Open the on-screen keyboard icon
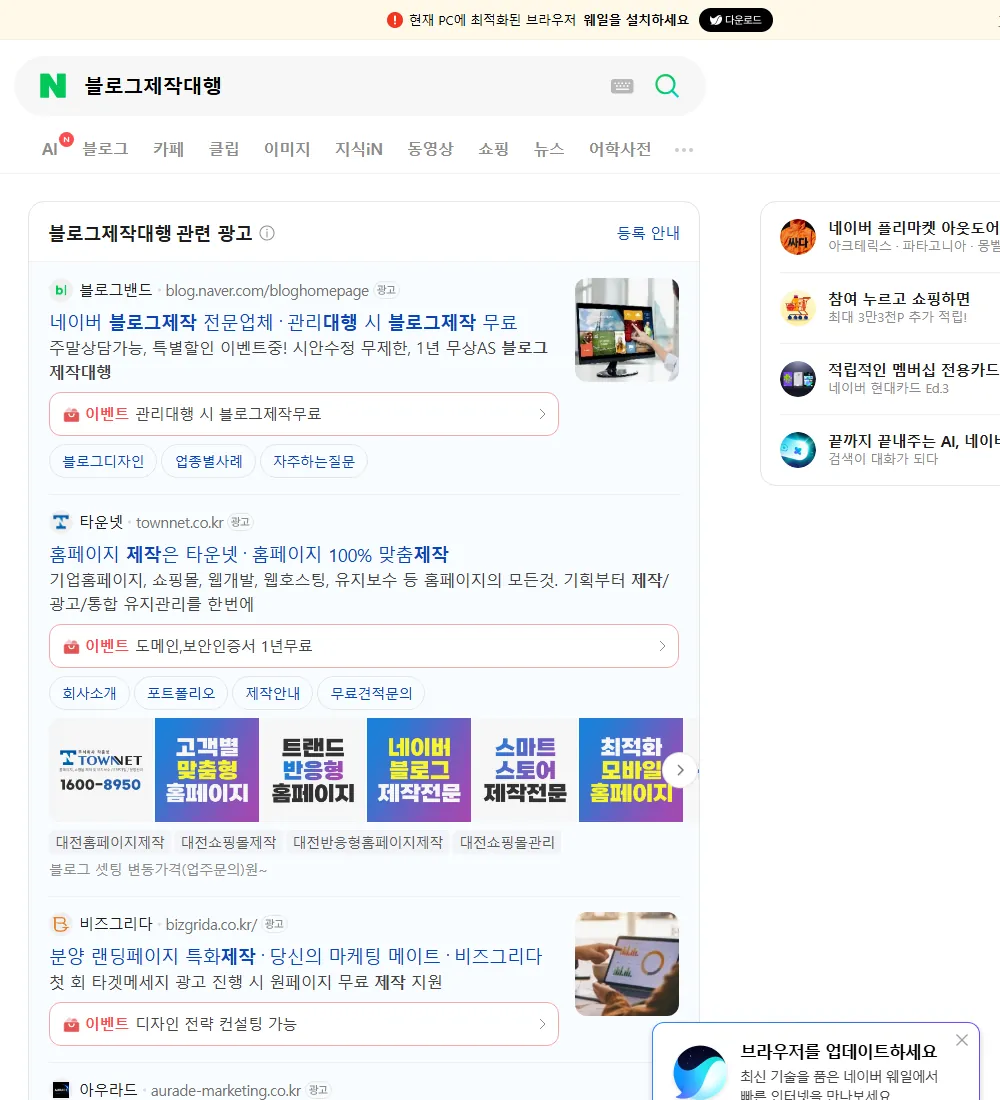 tap(622, 86)
